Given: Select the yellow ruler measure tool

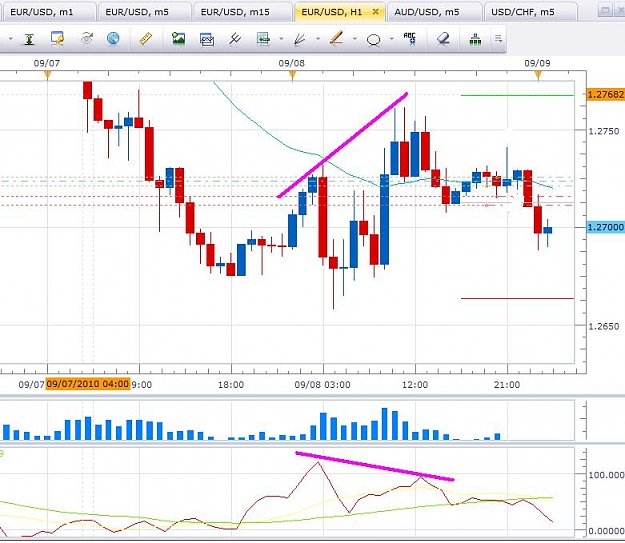Looking at the screenshot, I should (145, 39).
